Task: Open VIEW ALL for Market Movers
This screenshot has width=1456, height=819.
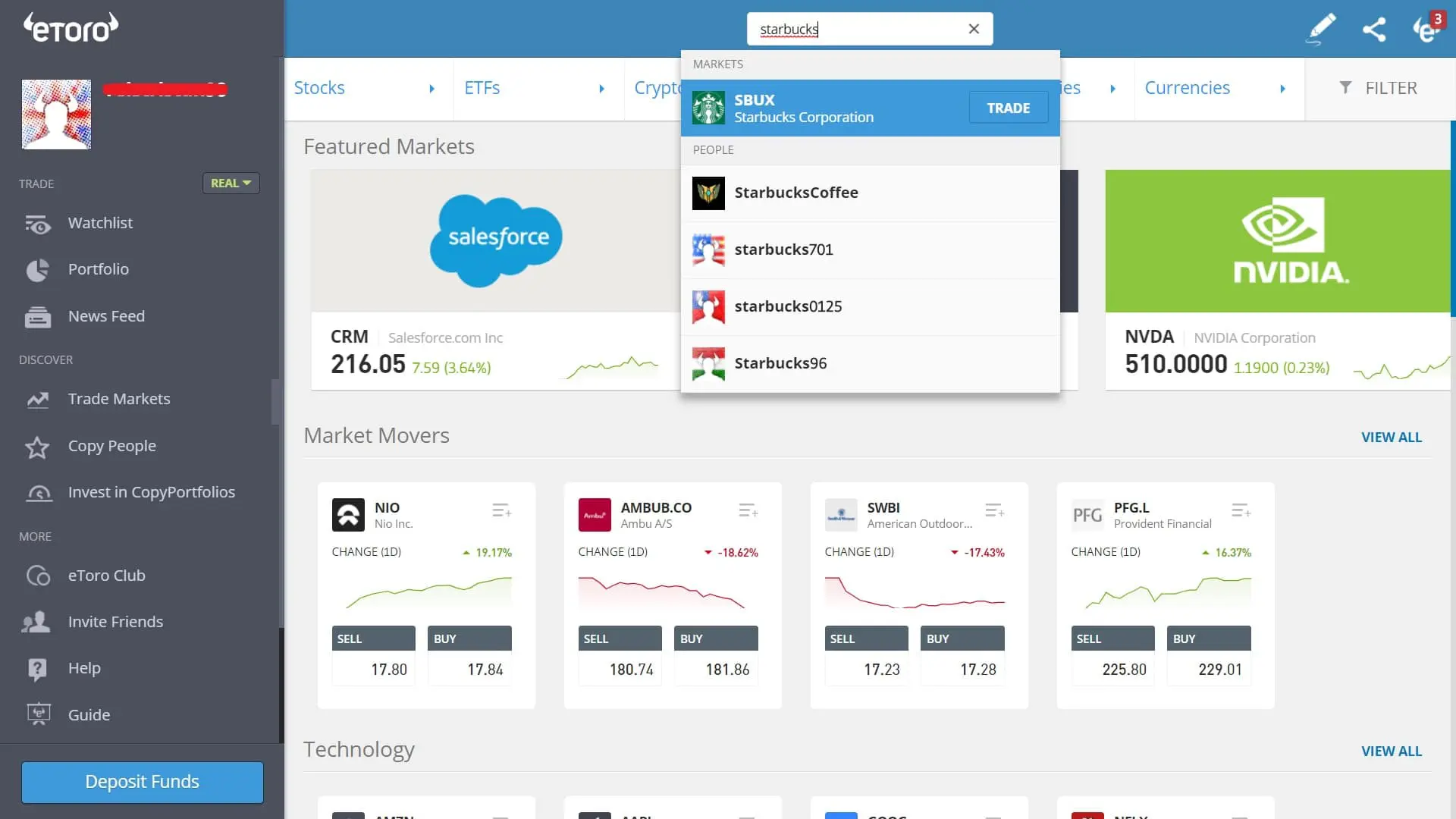Action: pyautogui.click(x=1392, y=437)
